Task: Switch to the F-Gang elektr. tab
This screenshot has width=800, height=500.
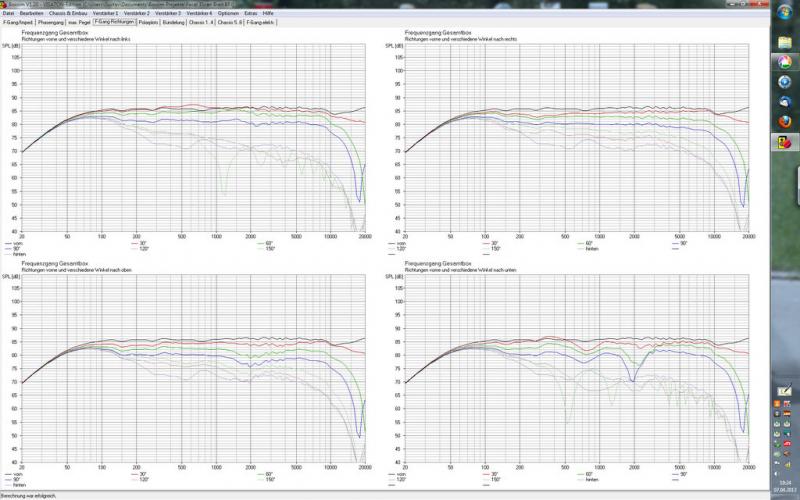Action: coord(260,22)
